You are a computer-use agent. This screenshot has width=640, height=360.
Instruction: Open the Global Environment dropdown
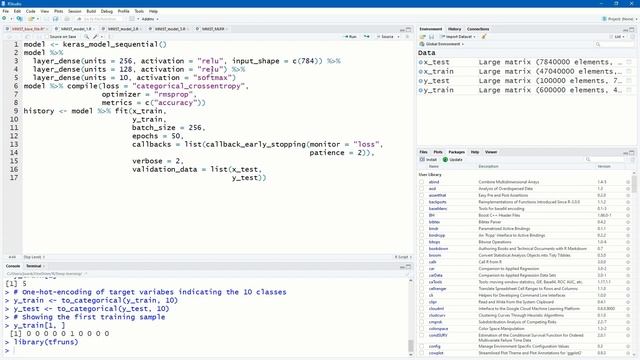click(x=442, y=44)
